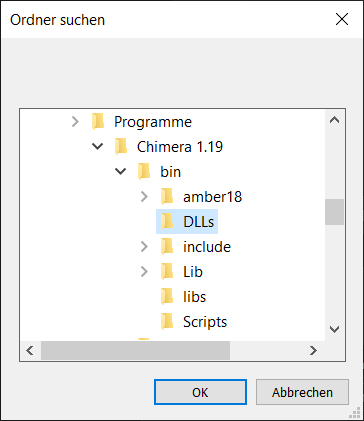Cancel with the Abbrechen button

(x=302, y=392)
